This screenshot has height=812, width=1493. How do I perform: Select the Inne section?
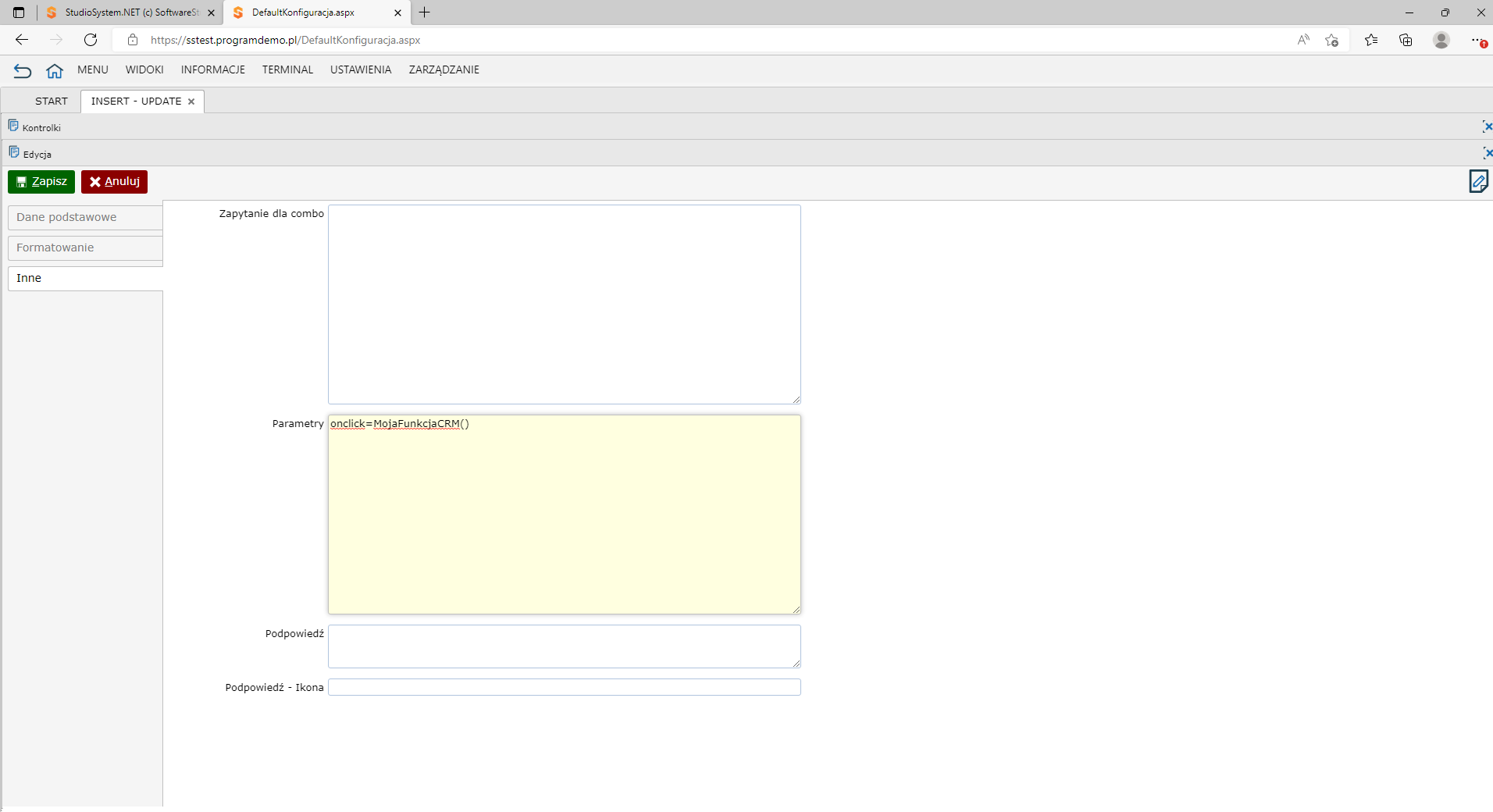click(85, 279)
